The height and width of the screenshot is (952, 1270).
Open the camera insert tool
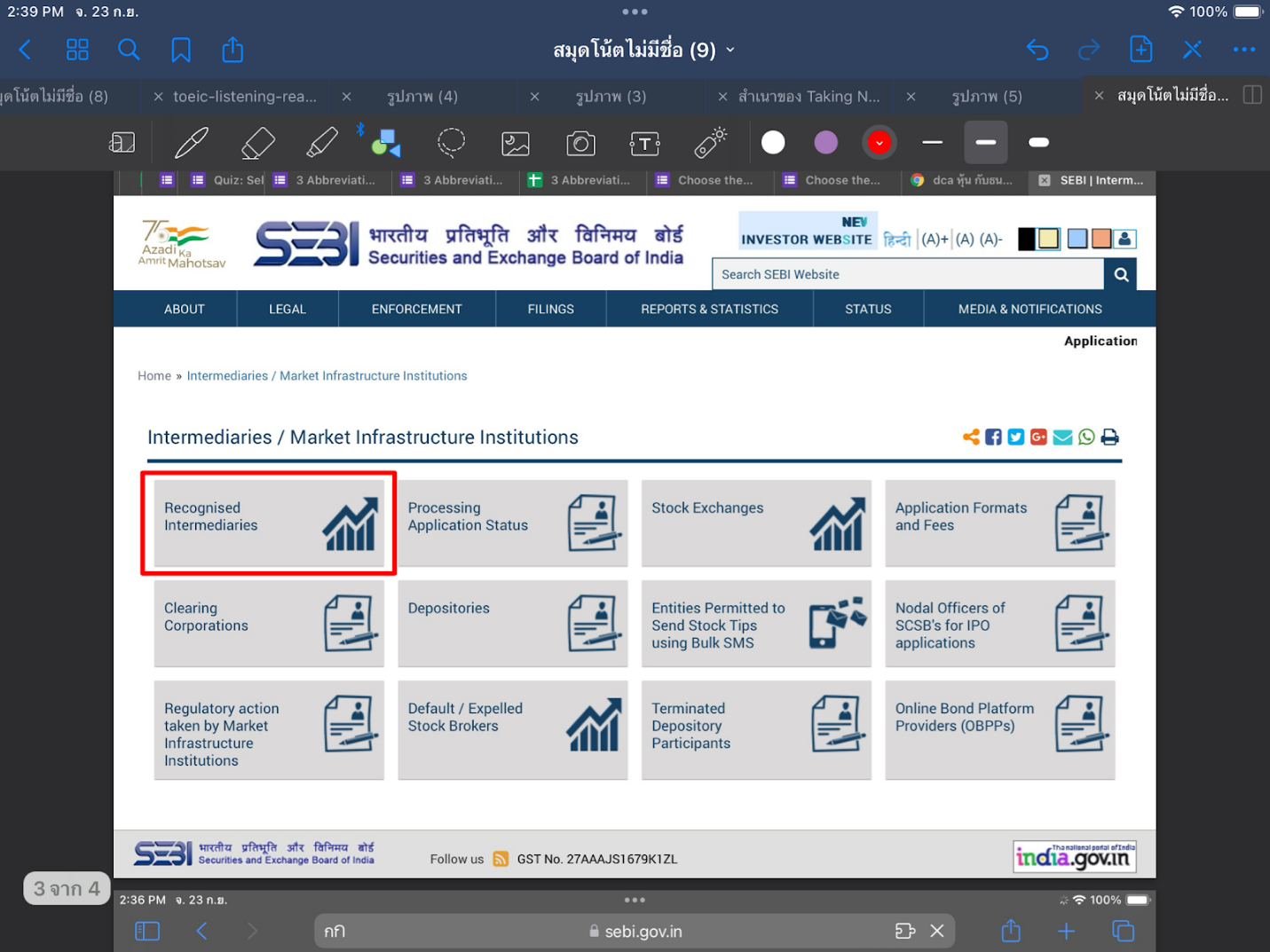tap(580, 143)
